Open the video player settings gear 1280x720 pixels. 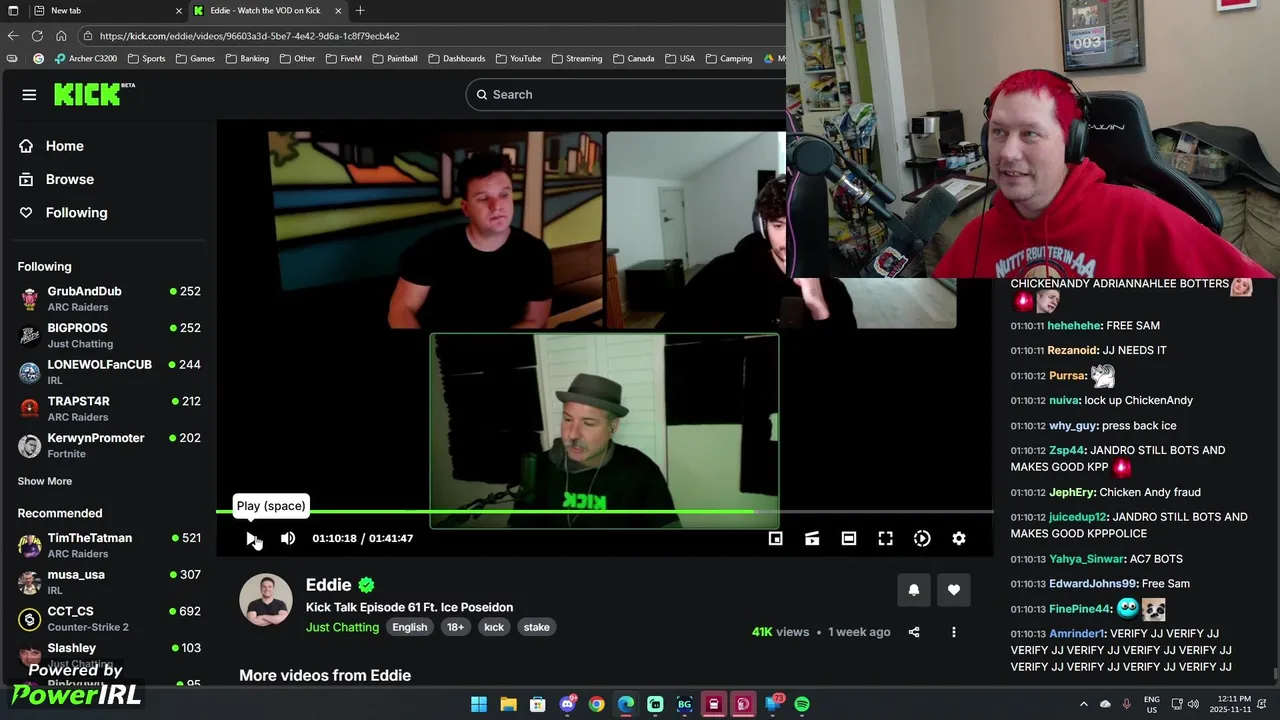click(x=959, y=538)
